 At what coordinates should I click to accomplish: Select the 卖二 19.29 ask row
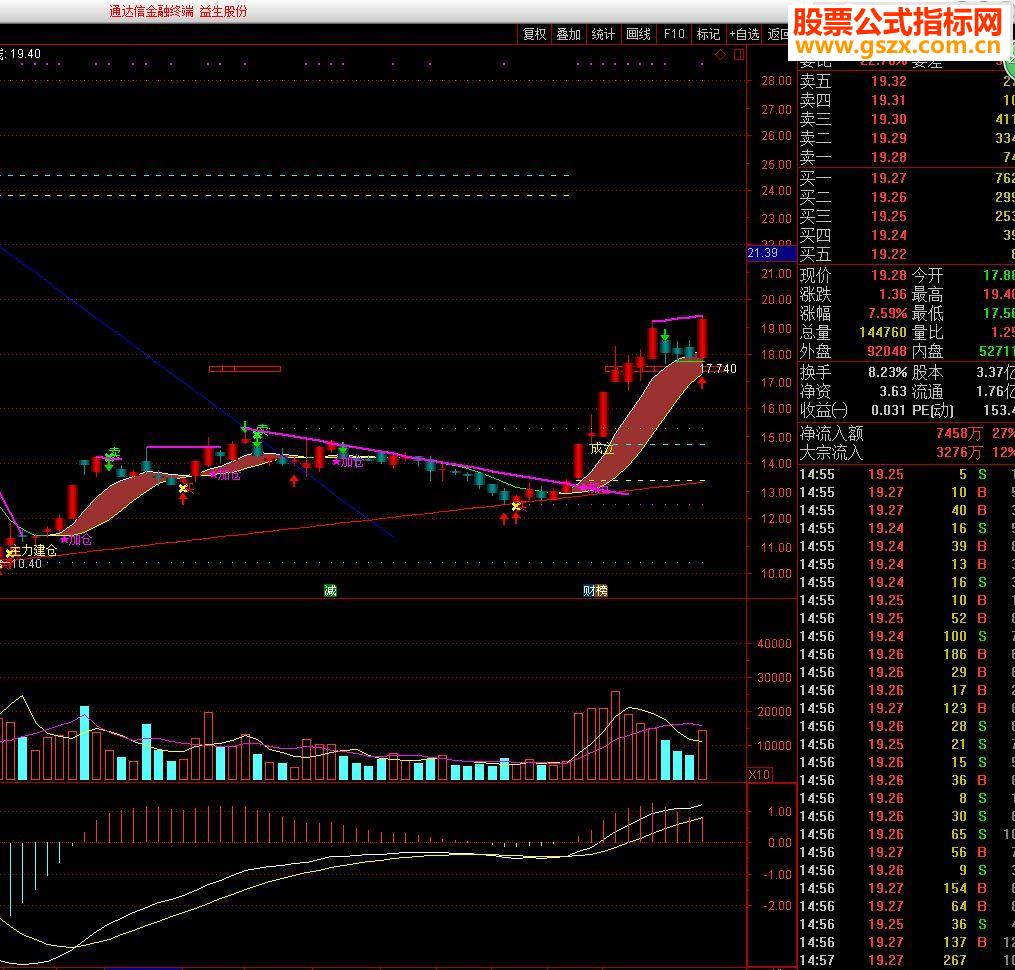[906, 138]
